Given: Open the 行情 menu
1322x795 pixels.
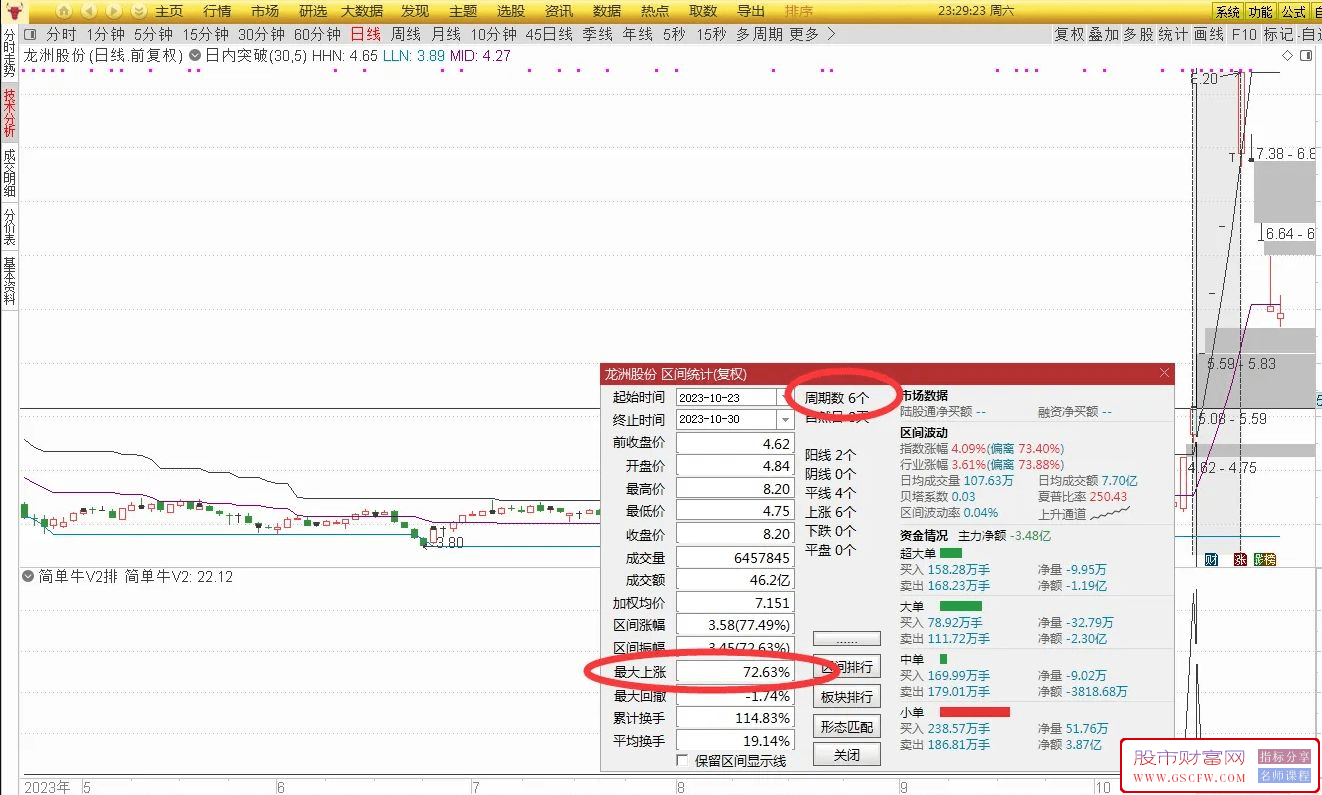Looking at the screenshot, I should click(x=217, y=11).
